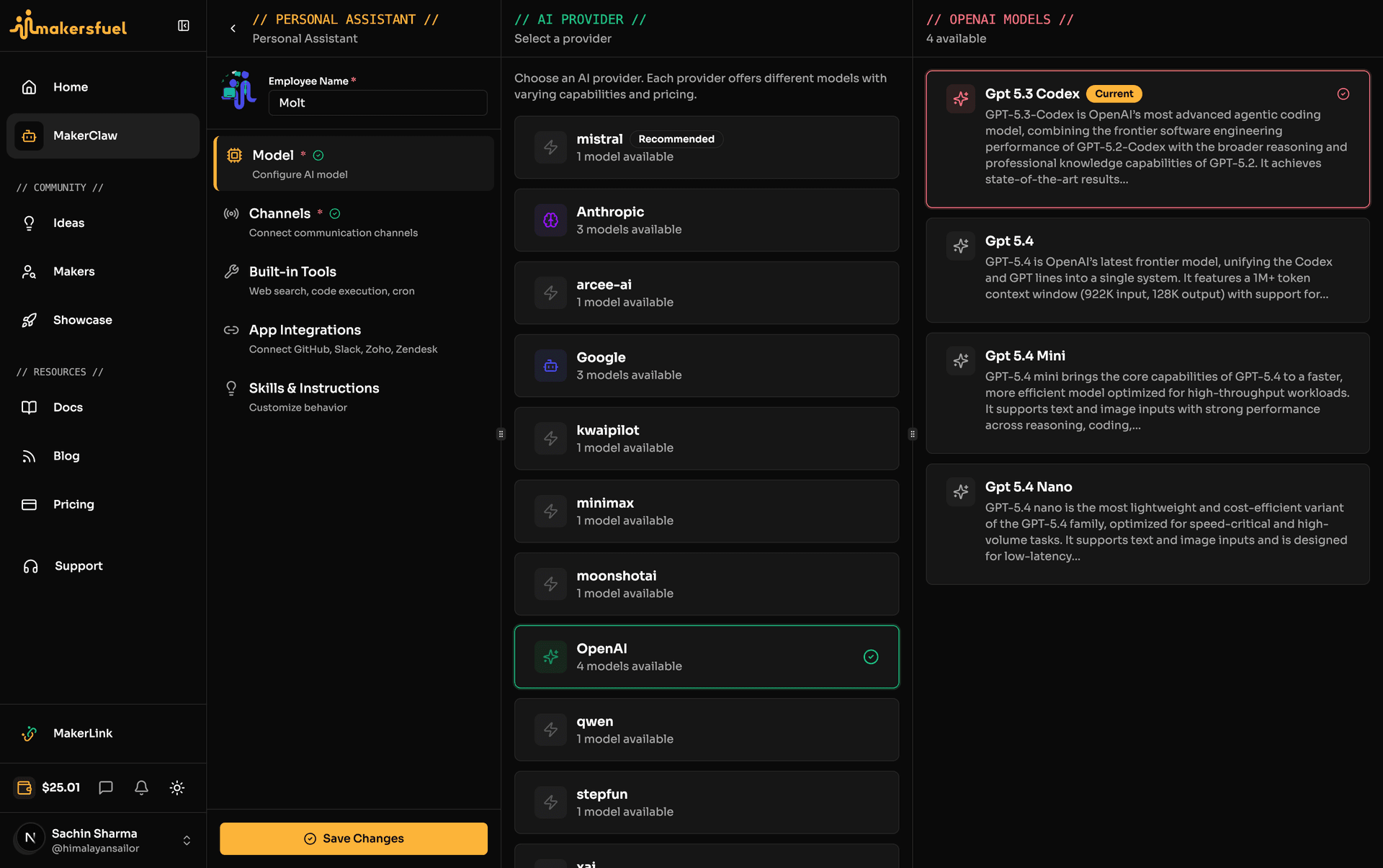Image resolution: width=1383 pixels, height=868 pixels.
Task: Click the divider handle beside OpenAI Models panel
Action: pos(913,434)
